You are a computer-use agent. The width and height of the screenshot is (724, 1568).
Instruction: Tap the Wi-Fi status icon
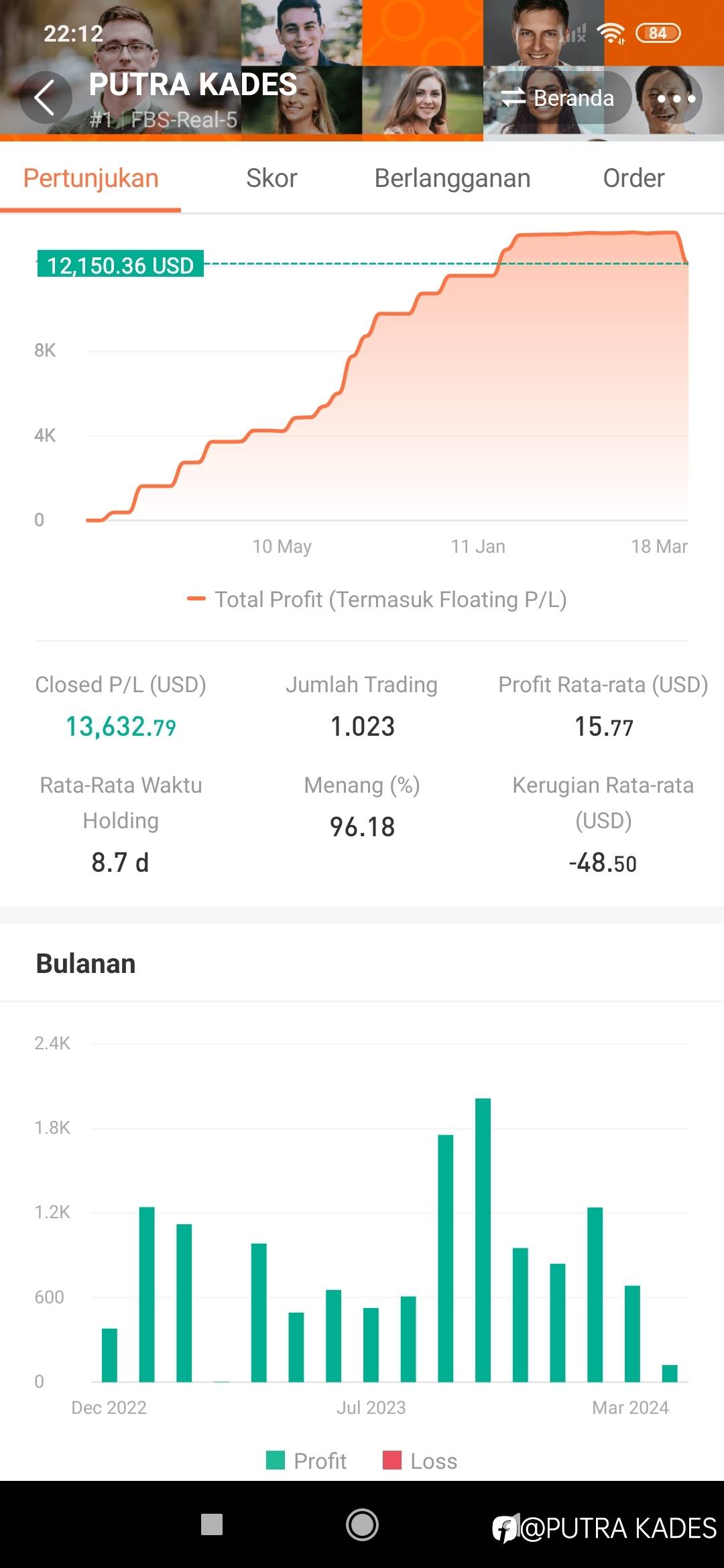[x=611, y=33]
